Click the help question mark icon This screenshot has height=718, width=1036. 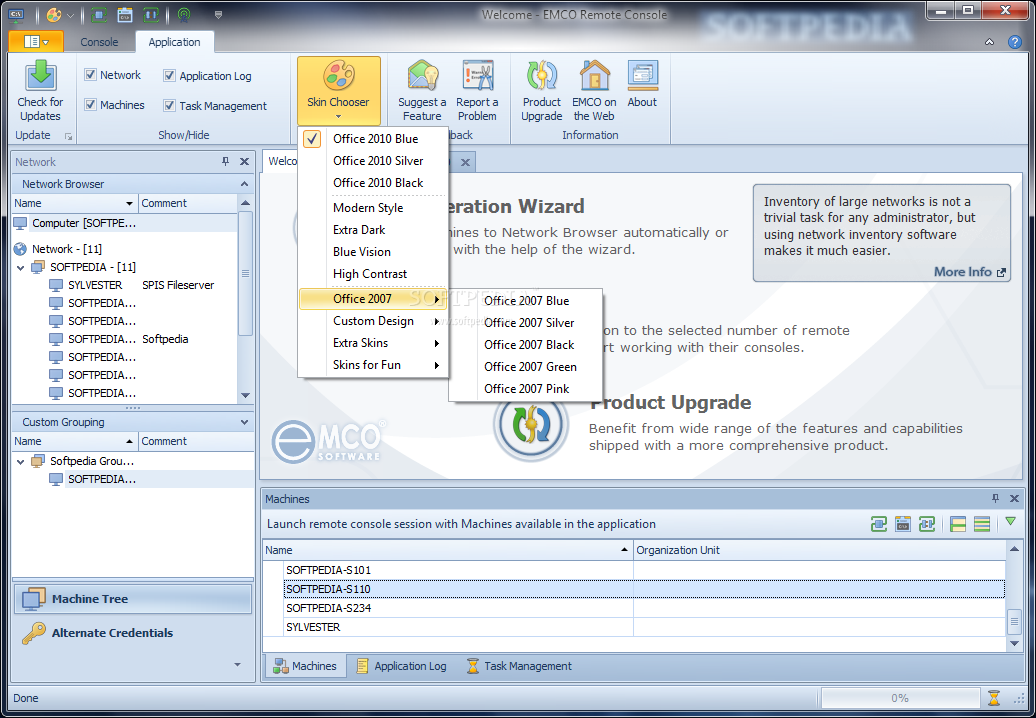click(1015, 42)
